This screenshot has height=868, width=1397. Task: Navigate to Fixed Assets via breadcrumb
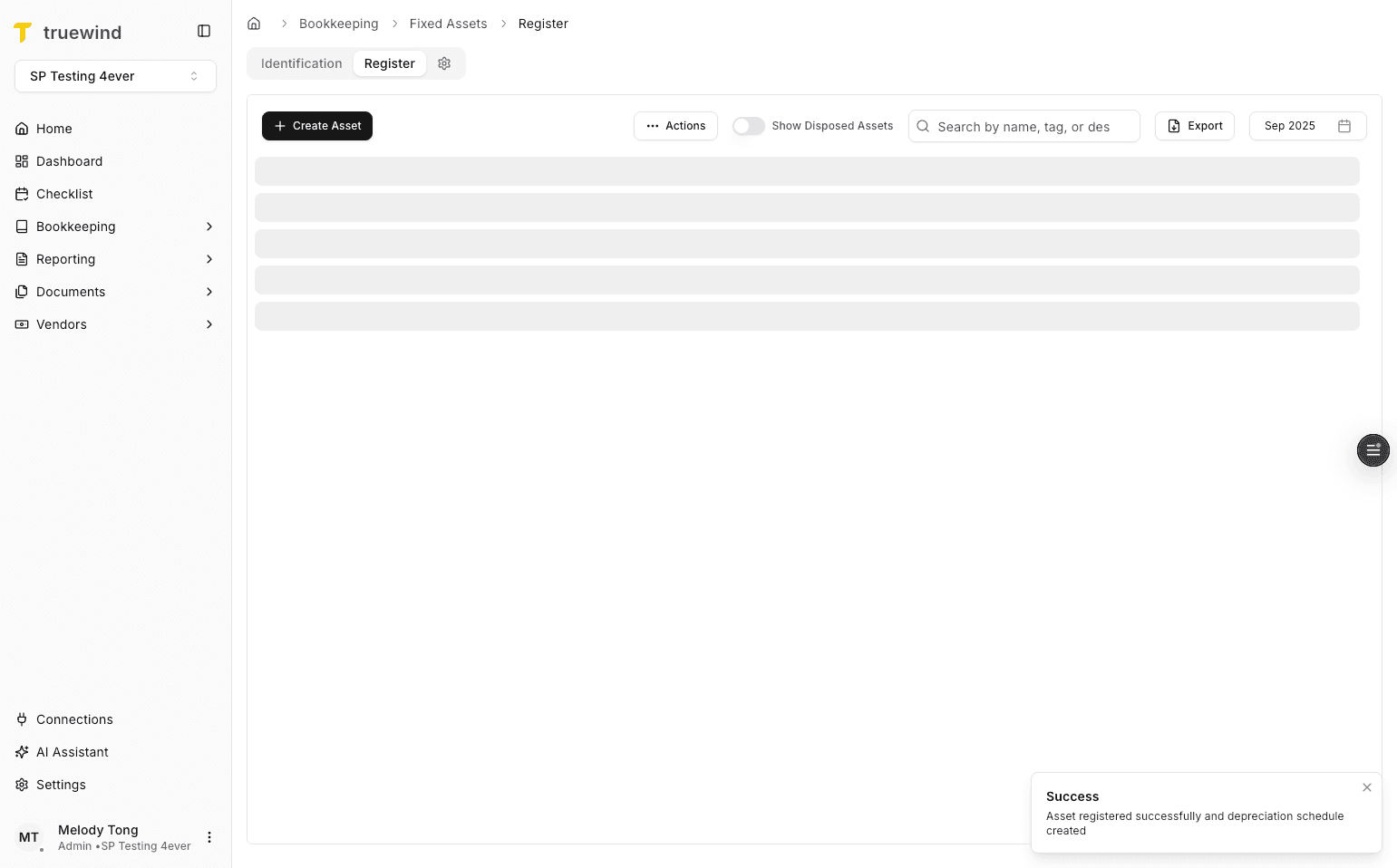click(x=448, y=23)
